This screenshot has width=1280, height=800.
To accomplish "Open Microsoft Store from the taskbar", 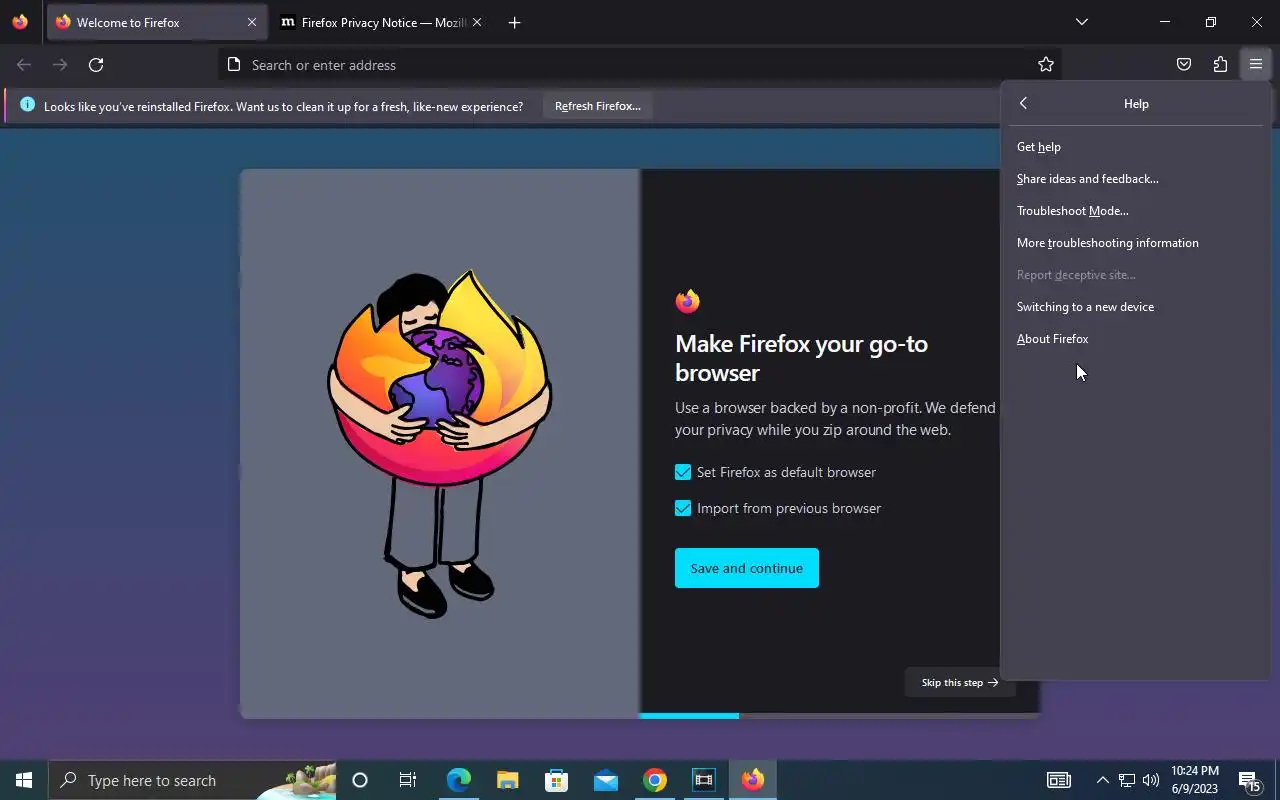I will coord(556,780).
